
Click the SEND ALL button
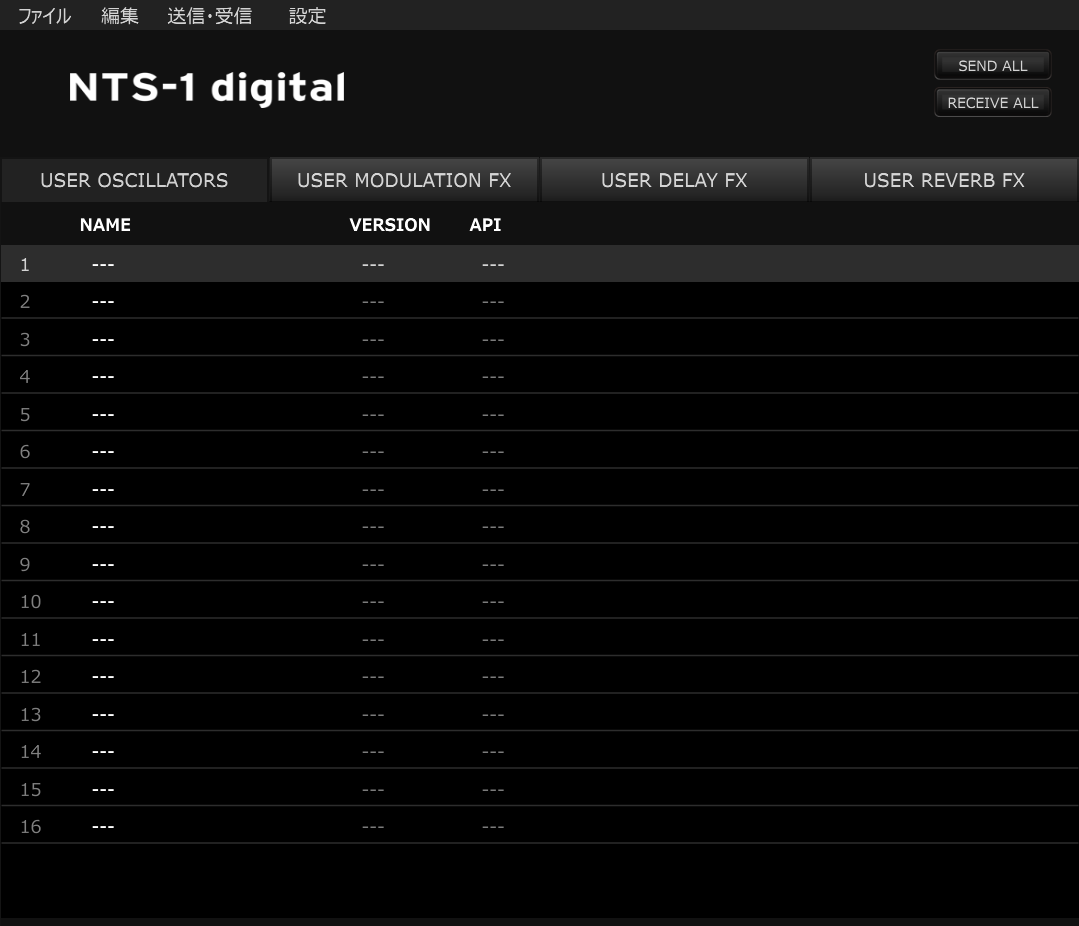point(992,65)
